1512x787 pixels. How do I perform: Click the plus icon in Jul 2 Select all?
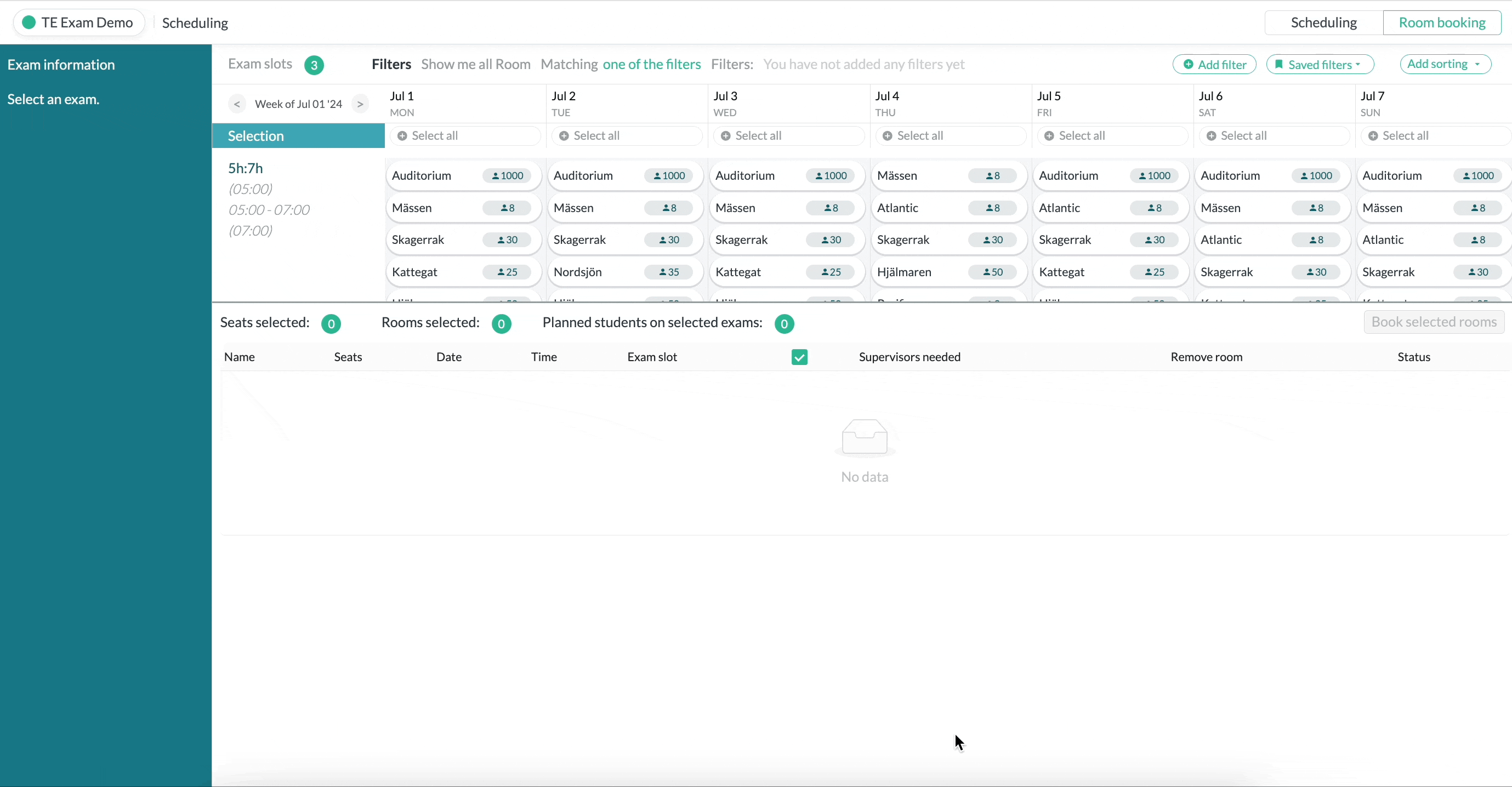click(x=564, y=136)
